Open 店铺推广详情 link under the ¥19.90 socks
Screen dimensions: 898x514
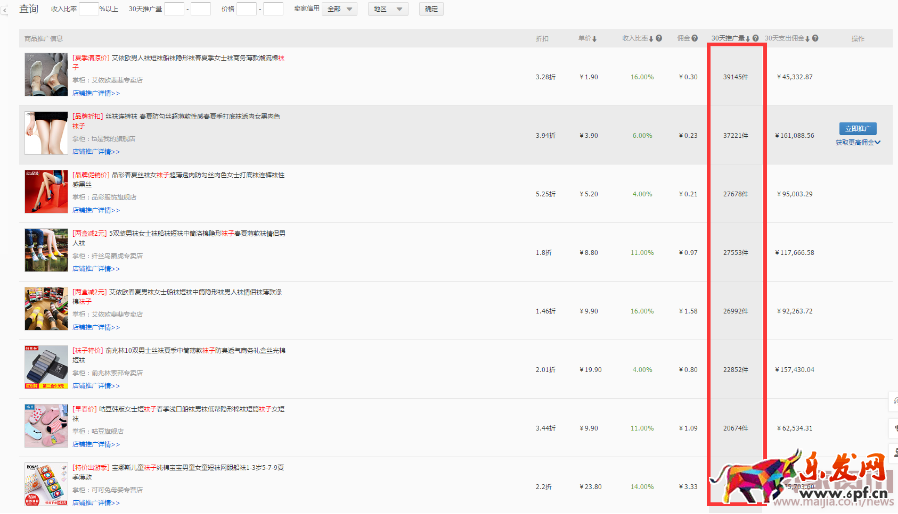[x=96, y=383]
